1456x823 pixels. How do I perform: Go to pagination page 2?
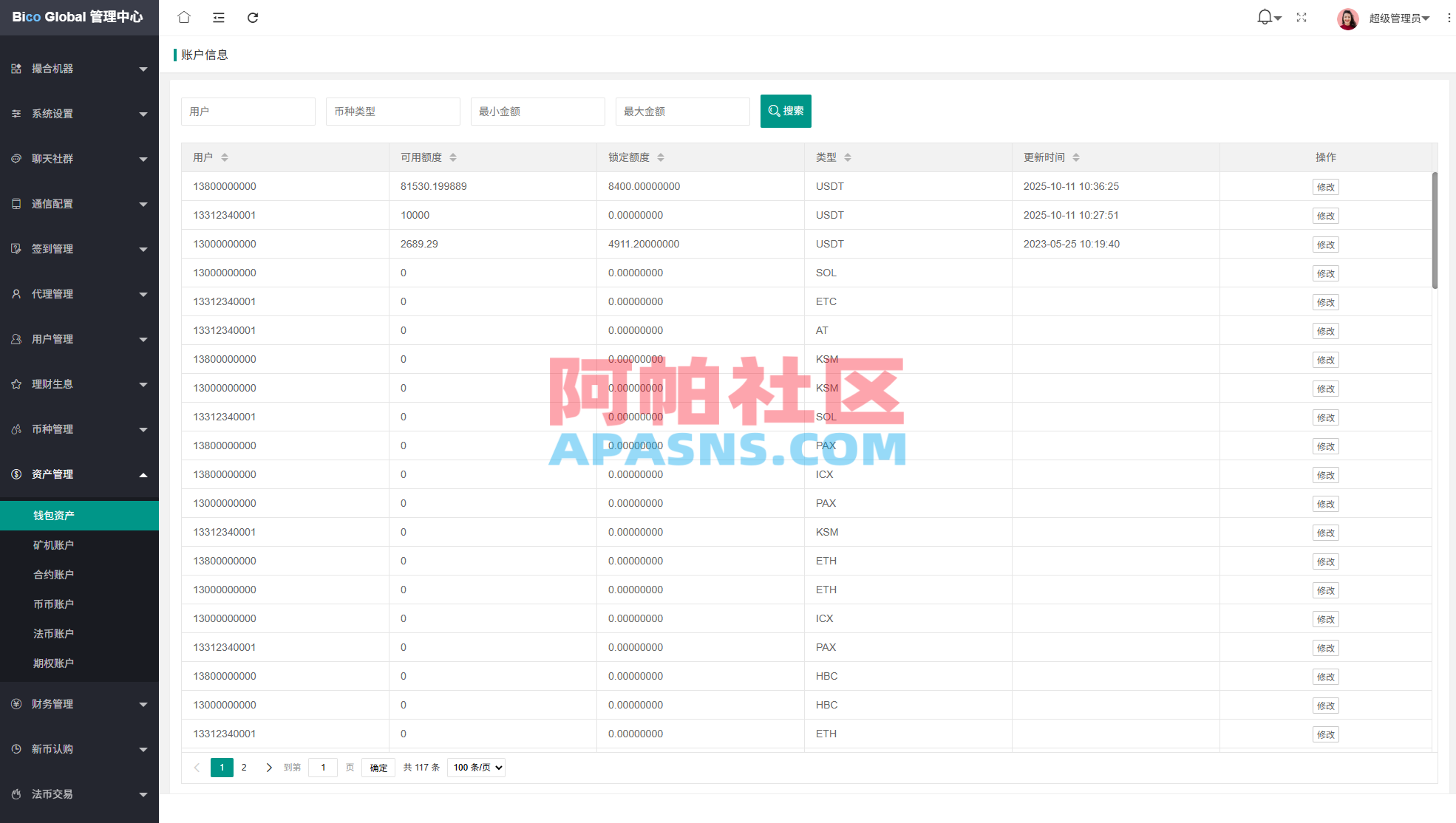point(244,767)
